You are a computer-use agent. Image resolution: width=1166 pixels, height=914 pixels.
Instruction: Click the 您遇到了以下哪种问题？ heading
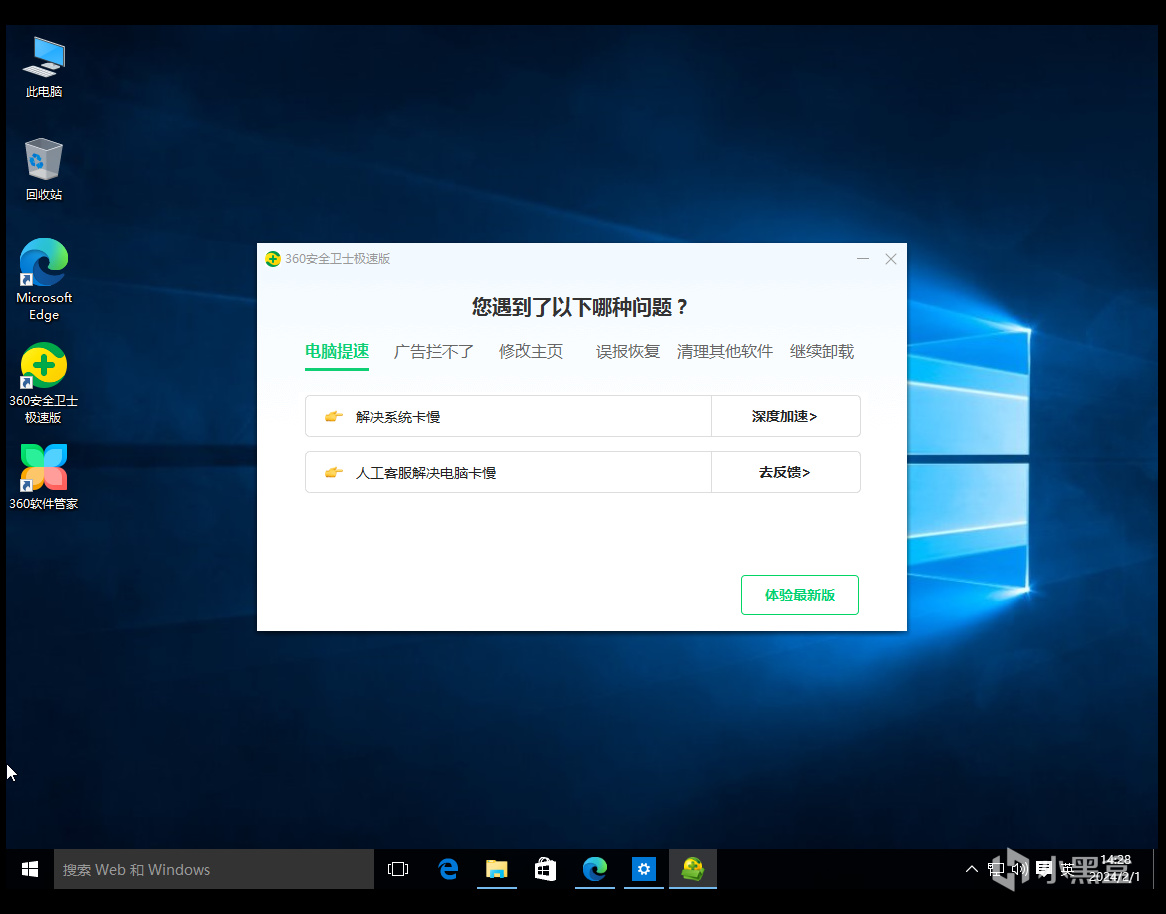tap(581, 307)
